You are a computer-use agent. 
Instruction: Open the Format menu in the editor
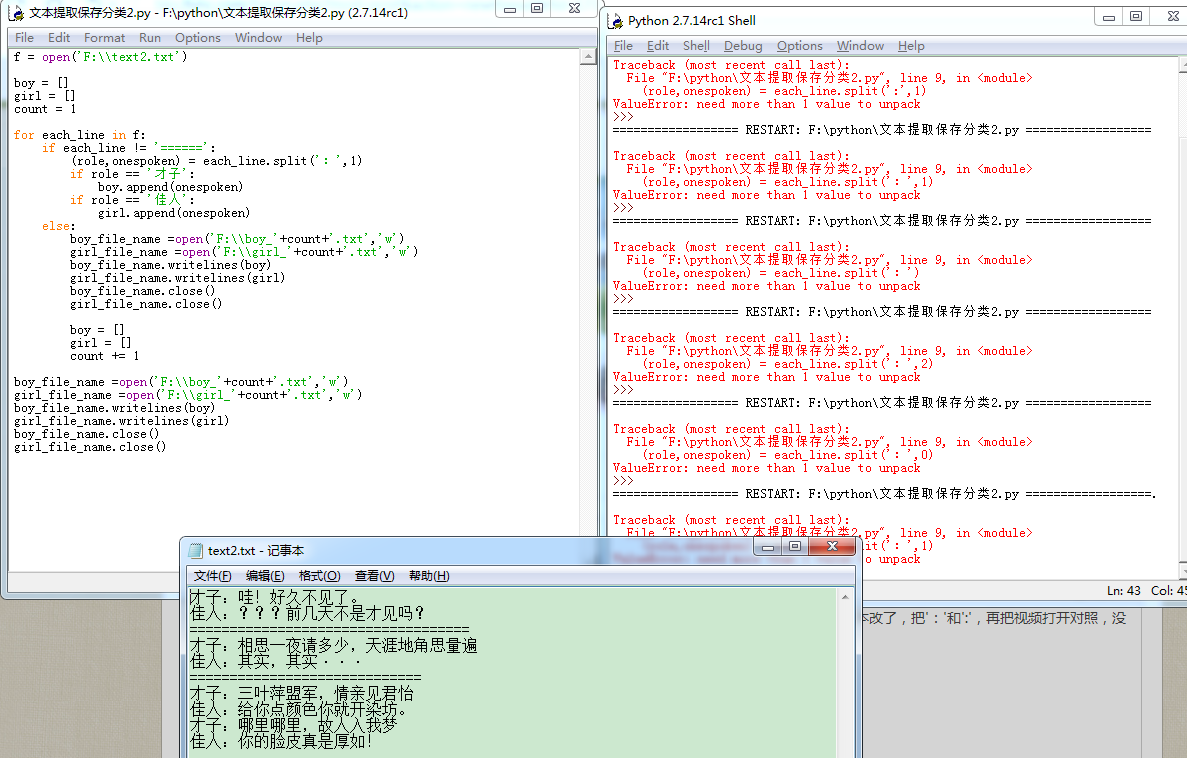tap(105, 38)
